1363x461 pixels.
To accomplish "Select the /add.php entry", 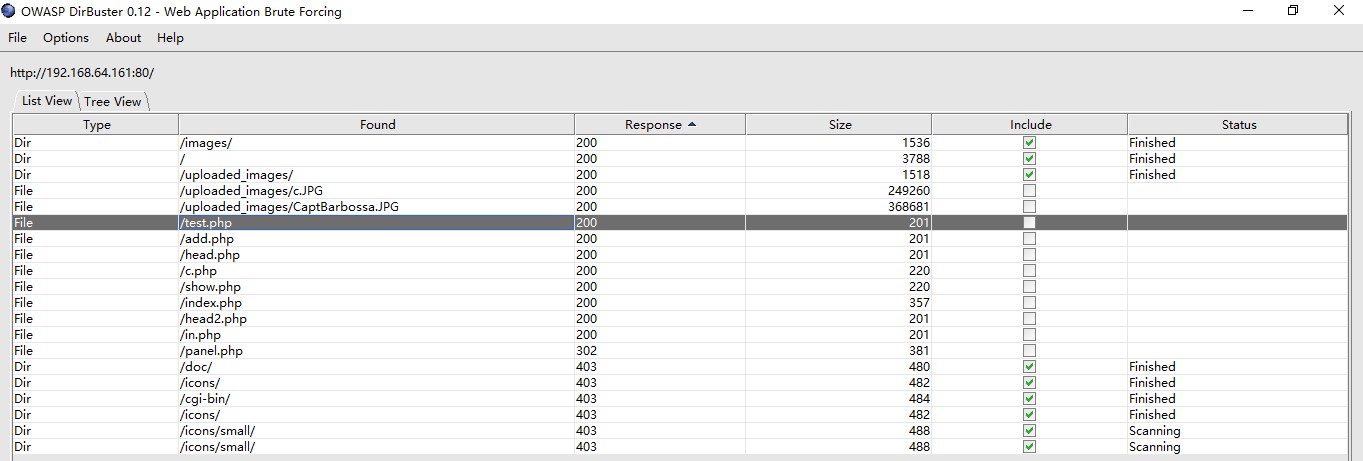I will 207,239.
